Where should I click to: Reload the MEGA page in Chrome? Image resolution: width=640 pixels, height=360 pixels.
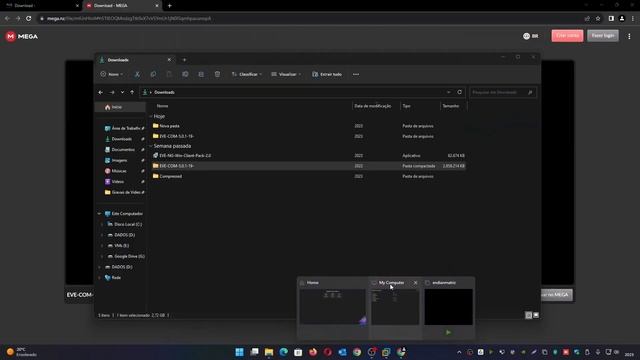(x=29, y=18)
